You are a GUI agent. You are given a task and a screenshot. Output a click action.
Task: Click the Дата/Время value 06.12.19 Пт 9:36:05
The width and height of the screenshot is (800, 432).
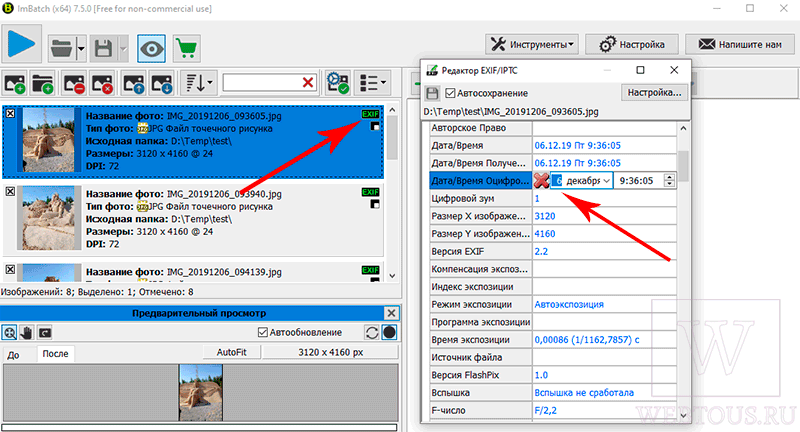point(578,145)
